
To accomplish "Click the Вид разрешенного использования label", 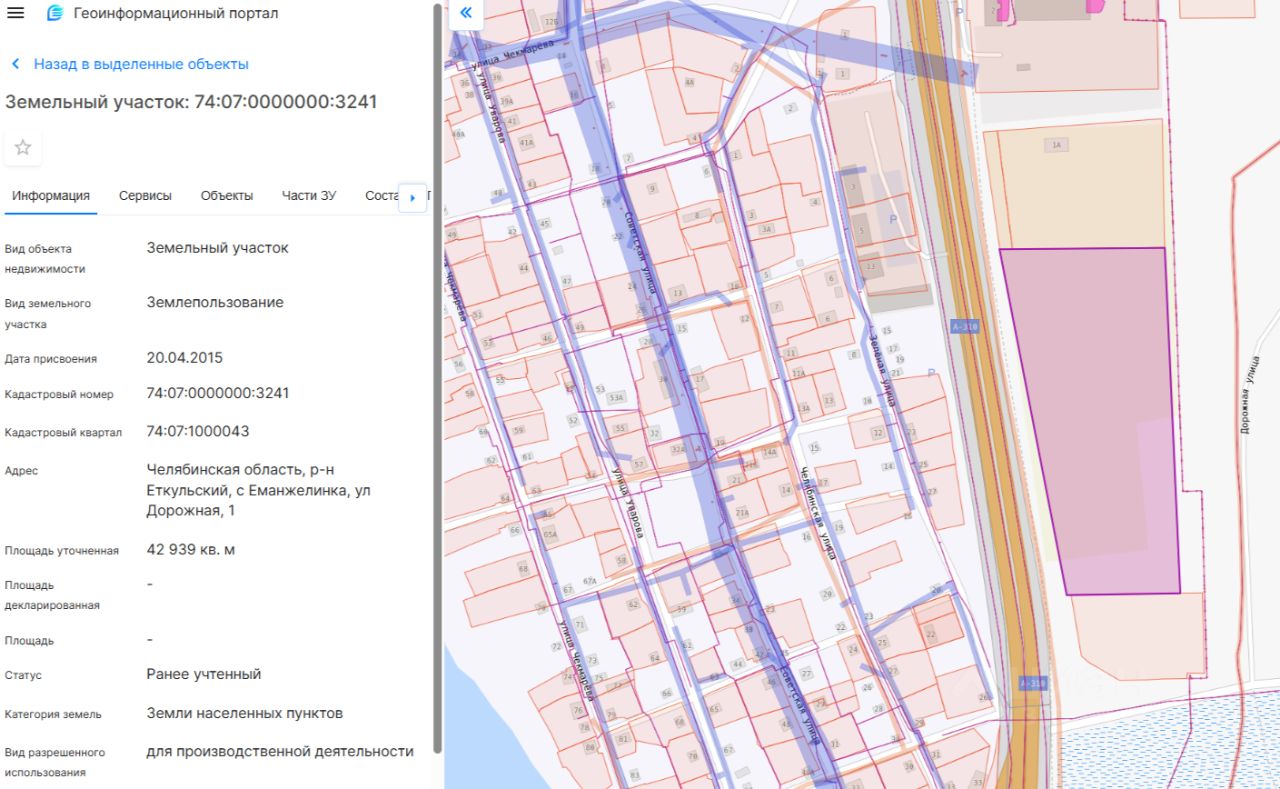I will 55,762.
